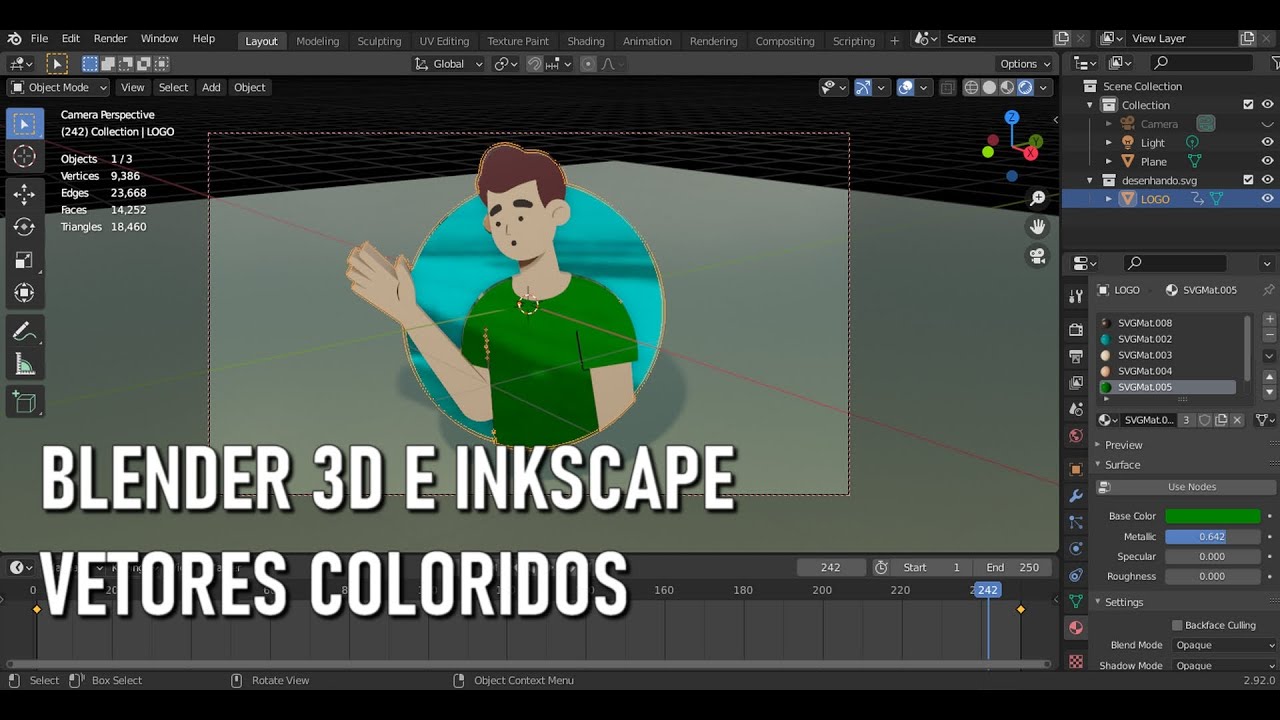Click the Blender logo menu icon
The image size is (1280, 720).
pyautogui.click(x=14, y=39)
